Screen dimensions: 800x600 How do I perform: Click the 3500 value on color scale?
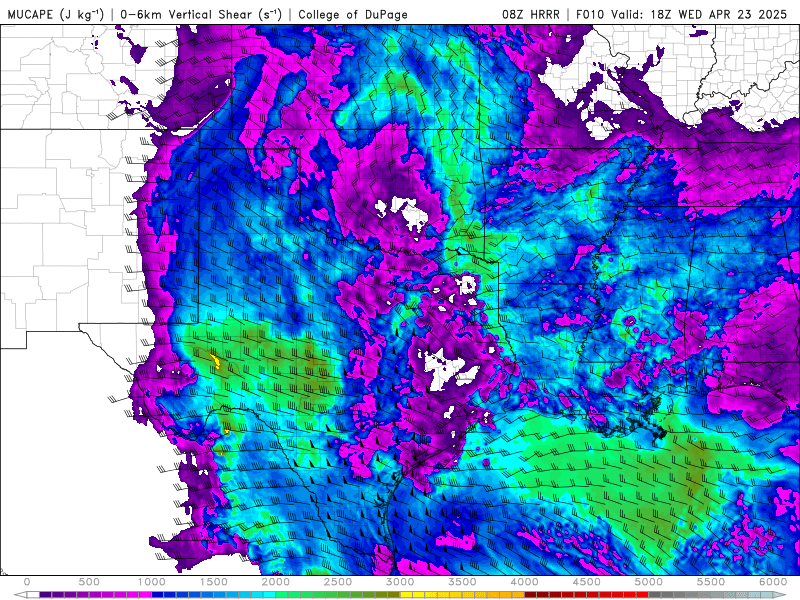click(x=462, y=582)
